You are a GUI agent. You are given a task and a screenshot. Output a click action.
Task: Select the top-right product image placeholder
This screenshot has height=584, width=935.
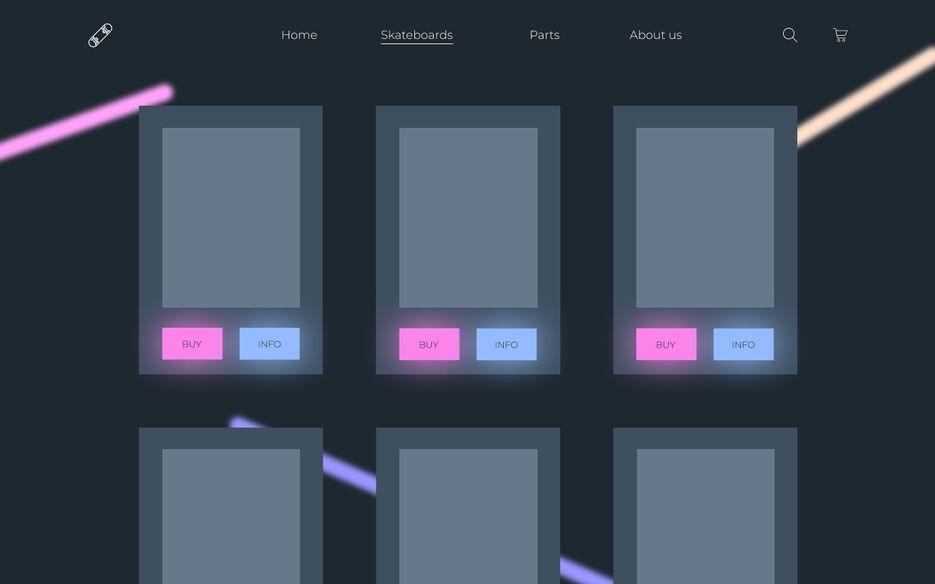pyautogui.click(x=705, y=217)
